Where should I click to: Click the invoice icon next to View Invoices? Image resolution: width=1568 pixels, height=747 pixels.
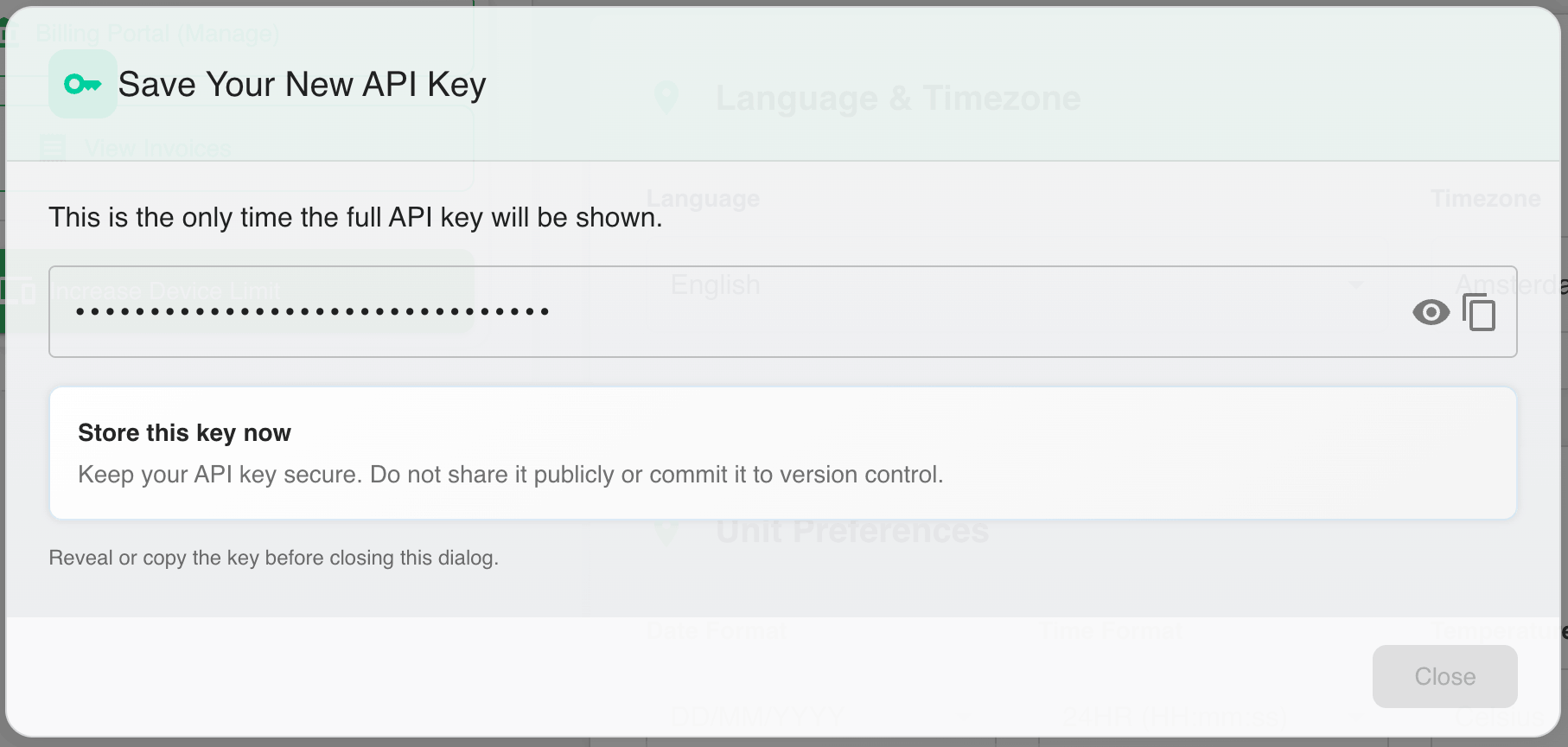click(54, 148)
